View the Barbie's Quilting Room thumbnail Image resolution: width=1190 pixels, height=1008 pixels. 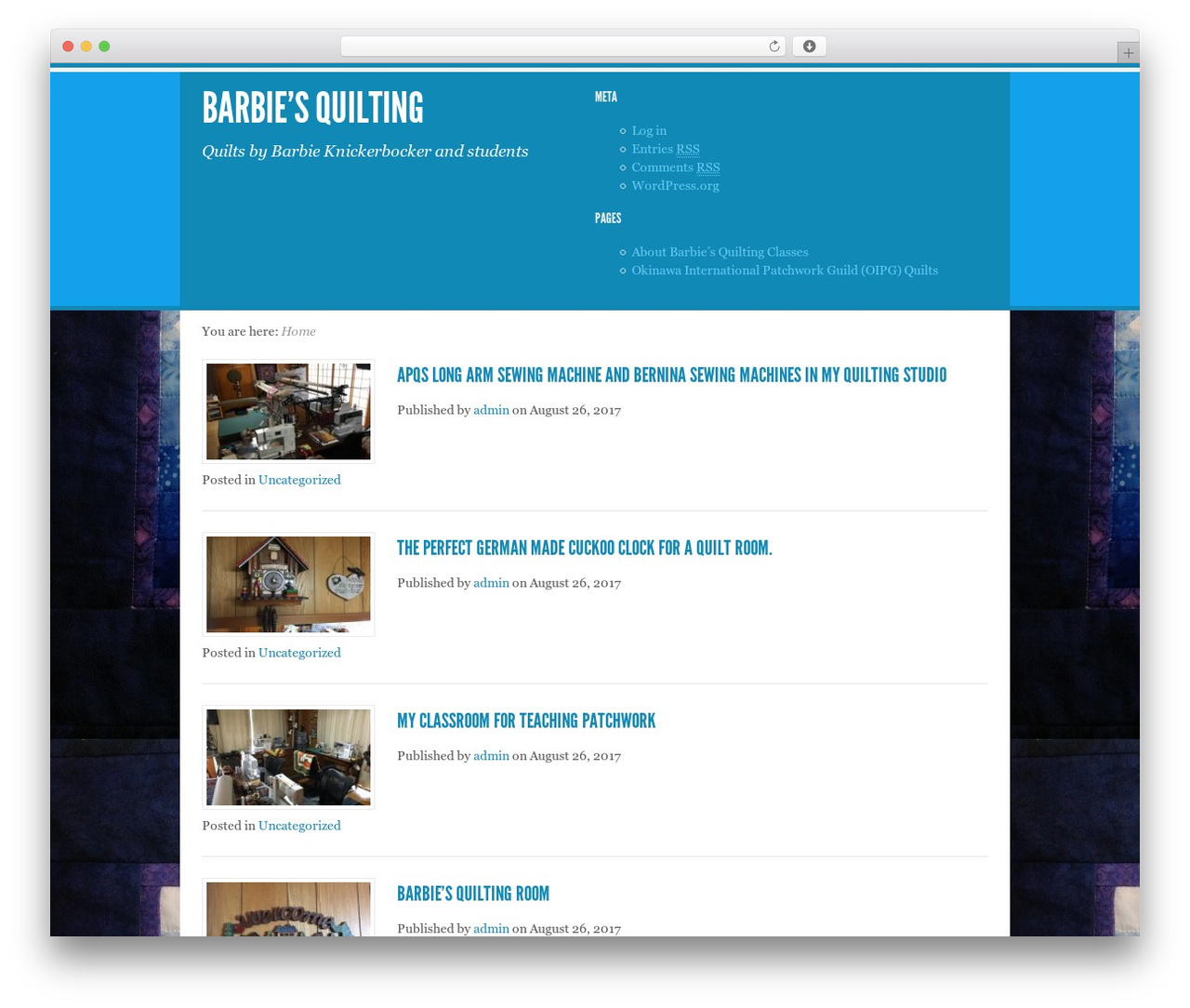[x=288, y=909]
